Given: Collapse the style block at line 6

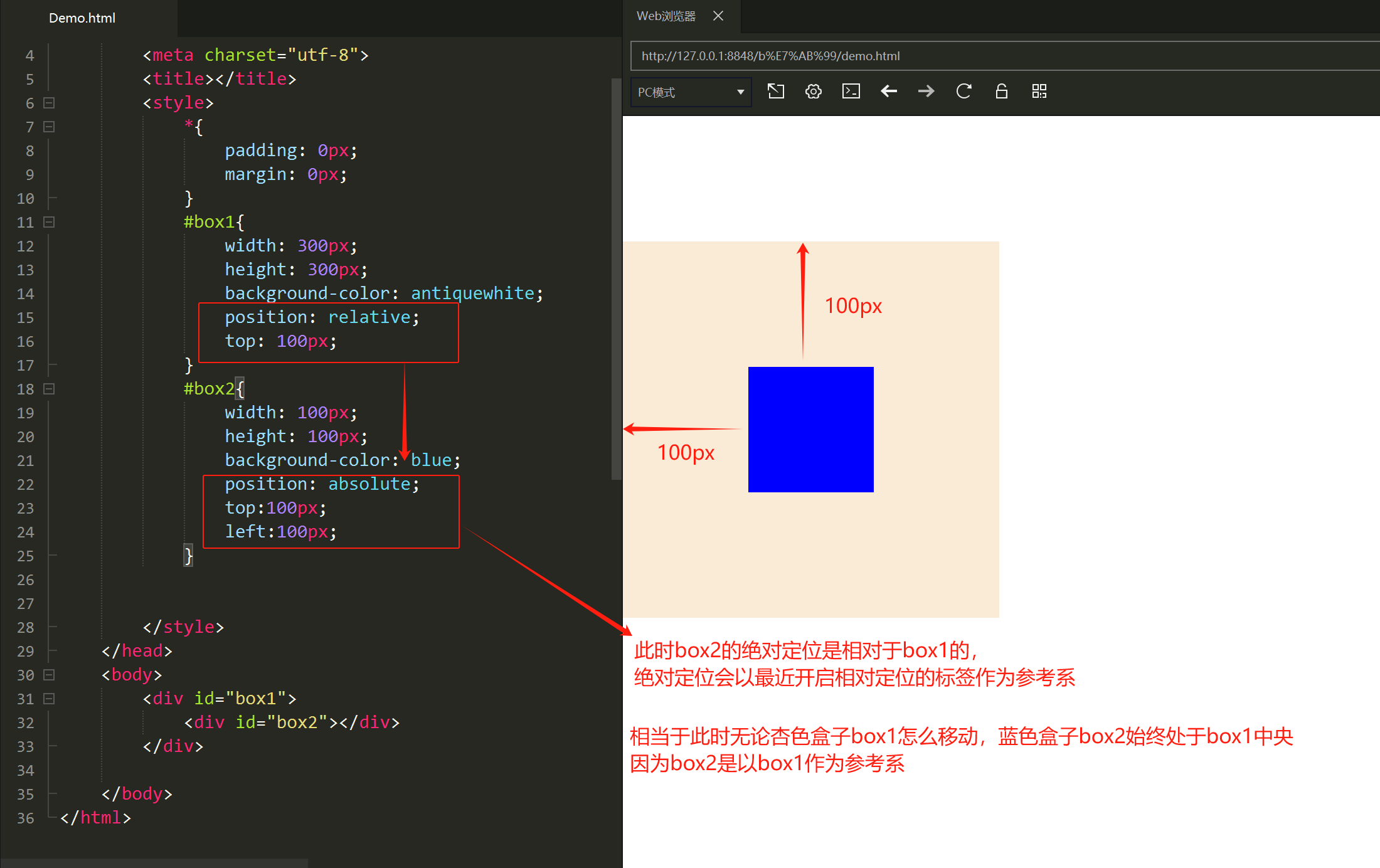Looking at the screenshot, I should coord(49,103).
